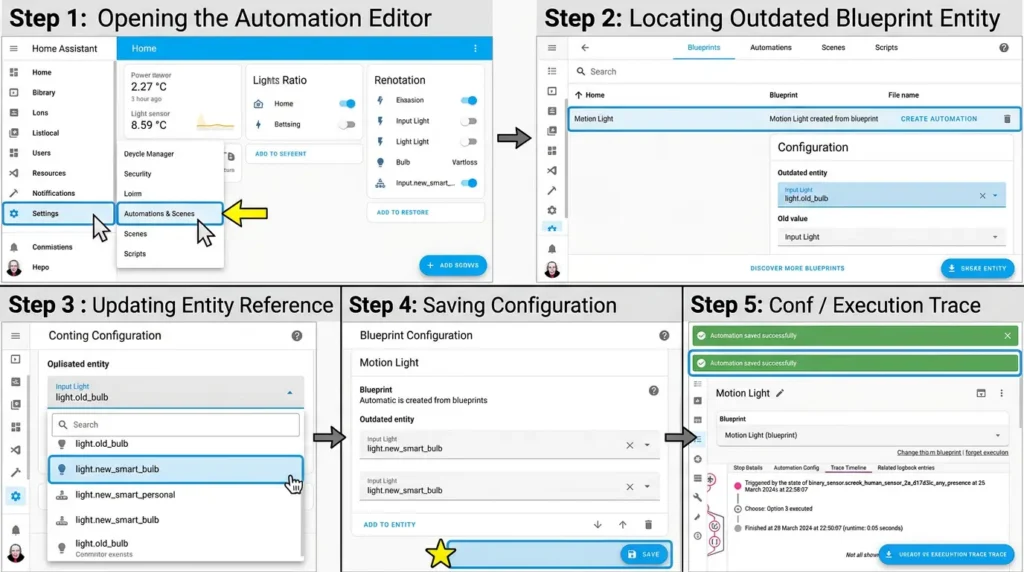Click trash icon beside ADD TO ENTITY

pos(648,524)
